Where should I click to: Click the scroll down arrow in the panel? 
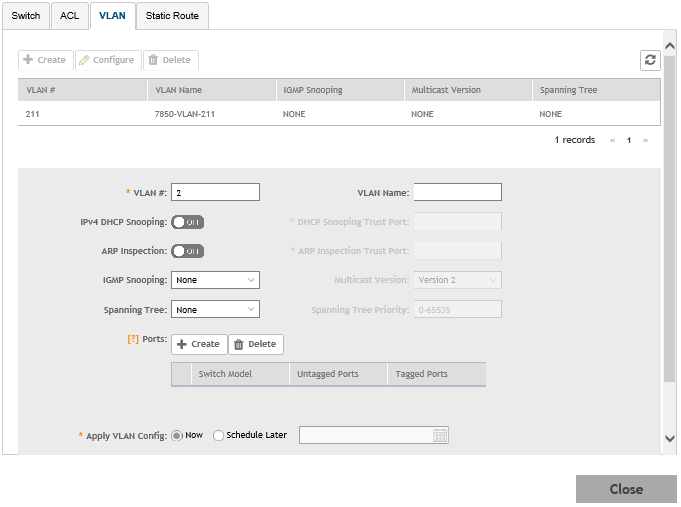pos(669,439)
